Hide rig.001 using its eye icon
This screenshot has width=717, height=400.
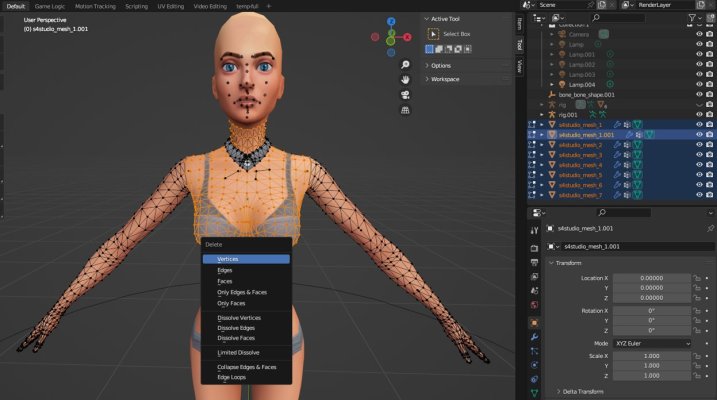coord(699,115)
